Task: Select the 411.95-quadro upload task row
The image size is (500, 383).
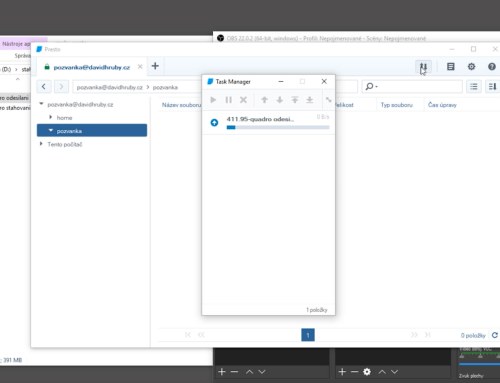Action: pos(269,123)
